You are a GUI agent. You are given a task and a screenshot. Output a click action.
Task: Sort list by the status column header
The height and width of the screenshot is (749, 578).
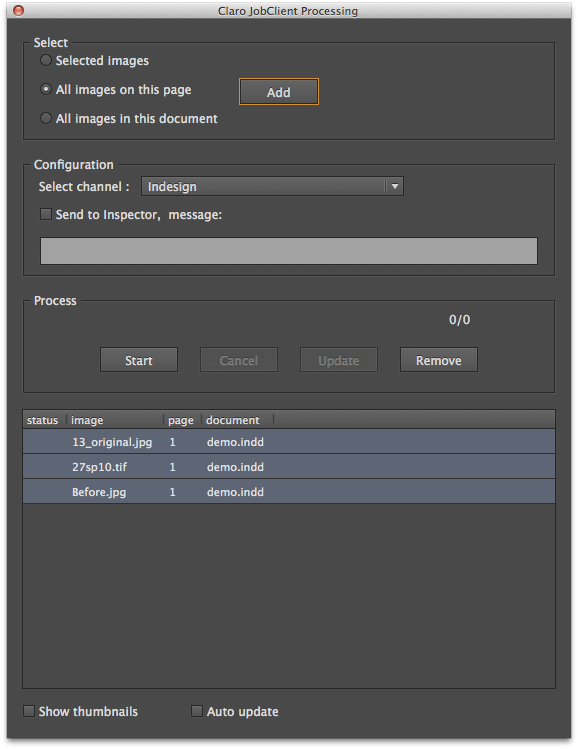coord(44,420)
